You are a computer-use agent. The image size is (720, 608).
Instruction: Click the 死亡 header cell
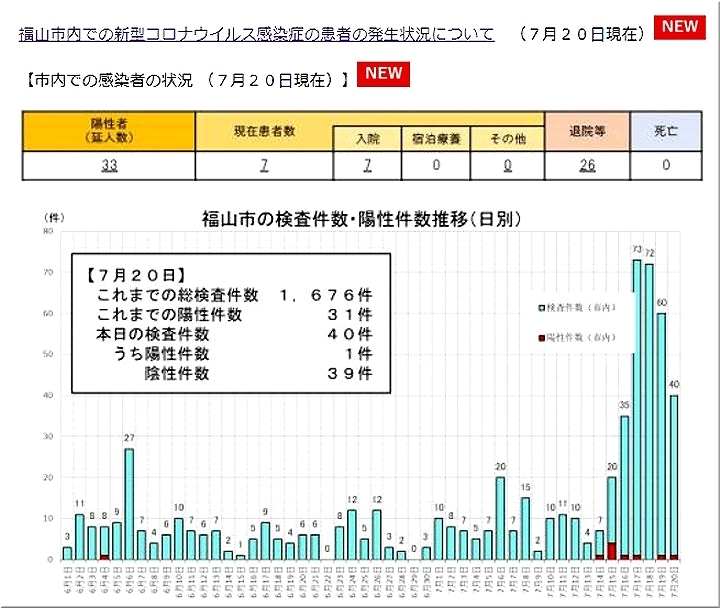coord(666,130)
